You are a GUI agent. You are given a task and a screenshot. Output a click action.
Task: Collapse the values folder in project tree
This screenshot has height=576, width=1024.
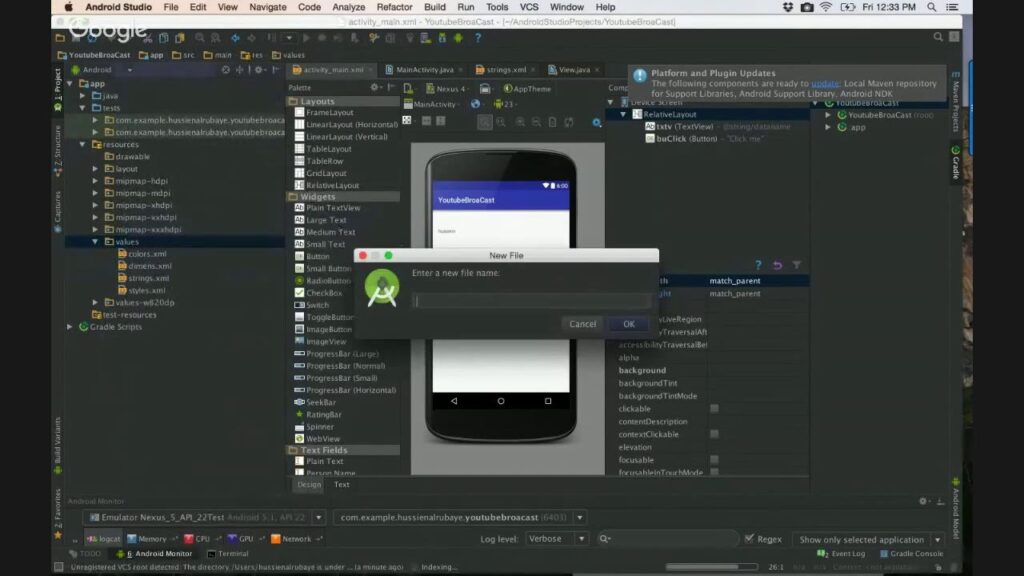(x=95, y=242)
